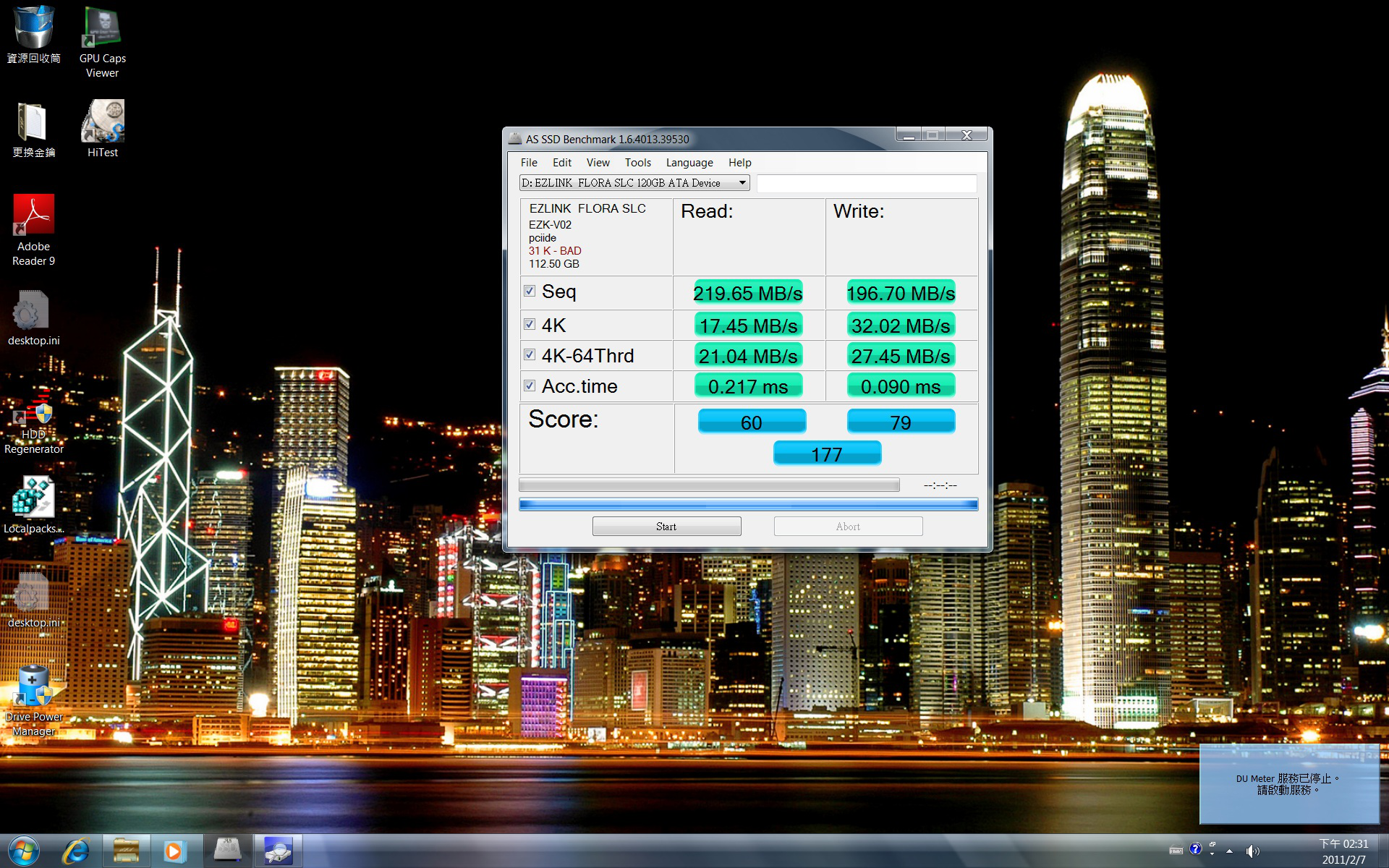Screen dimensions: 1389x868
Task: Close the AS SSD Benchmark window
Action: [967, 135]
